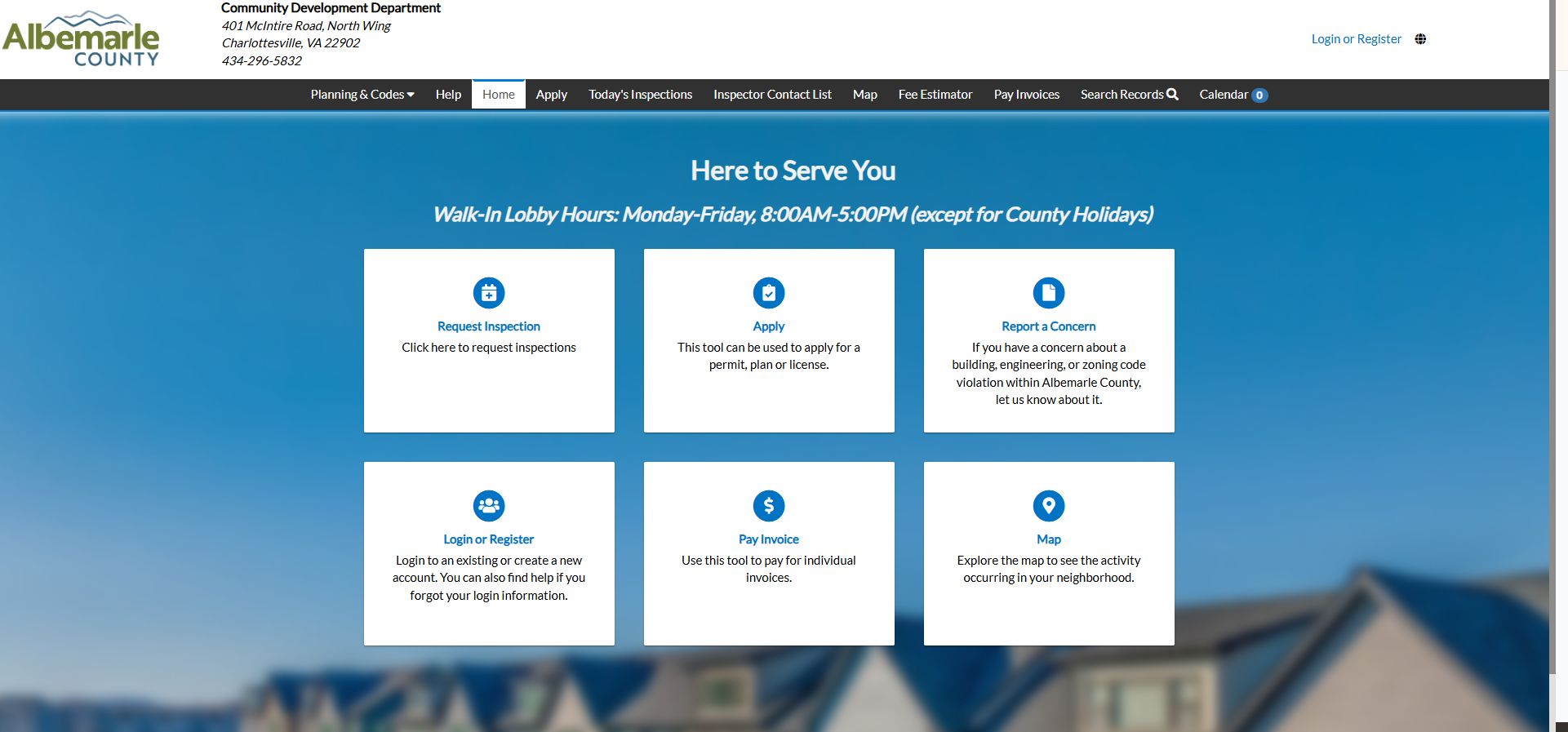Open the Calendar menu item
This screenshot has width=1568, height=732.
(1233, 95)
